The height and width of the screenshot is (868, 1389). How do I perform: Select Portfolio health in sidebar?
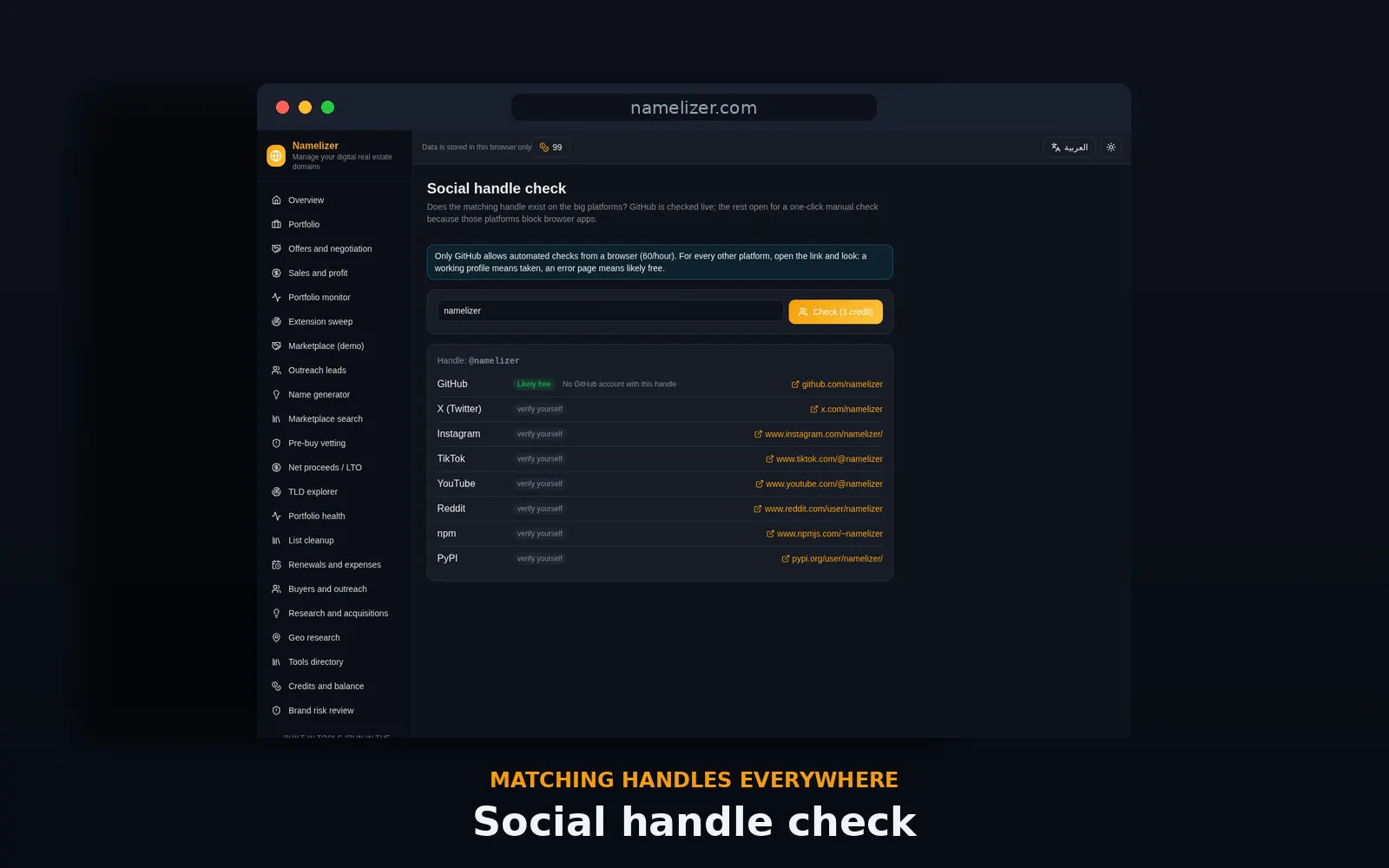click(x=334, y=516)
